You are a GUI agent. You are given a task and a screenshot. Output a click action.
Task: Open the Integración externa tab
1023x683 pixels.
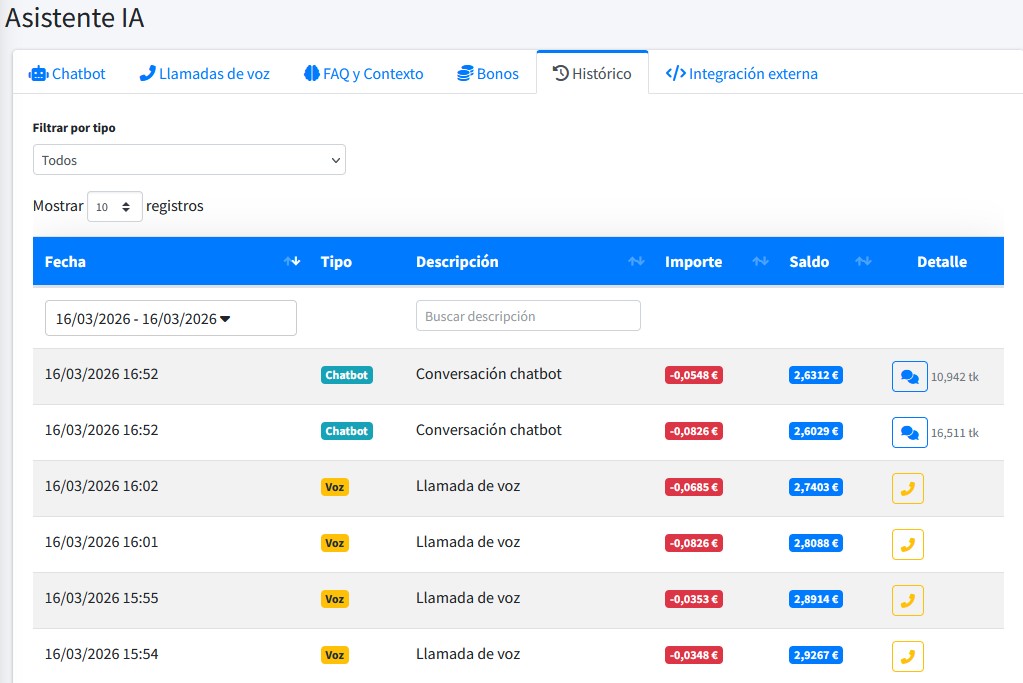[742, 74]
